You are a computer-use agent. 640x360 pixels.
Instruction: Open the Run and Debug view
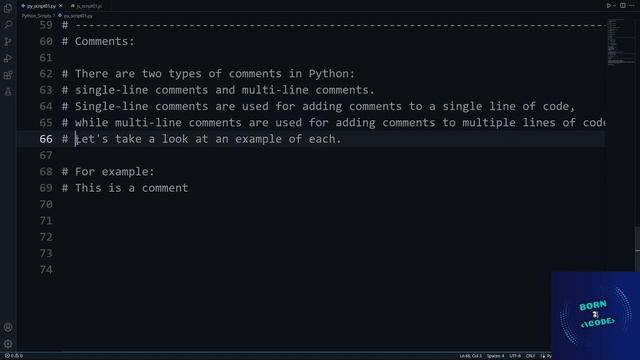pos(8,58)
